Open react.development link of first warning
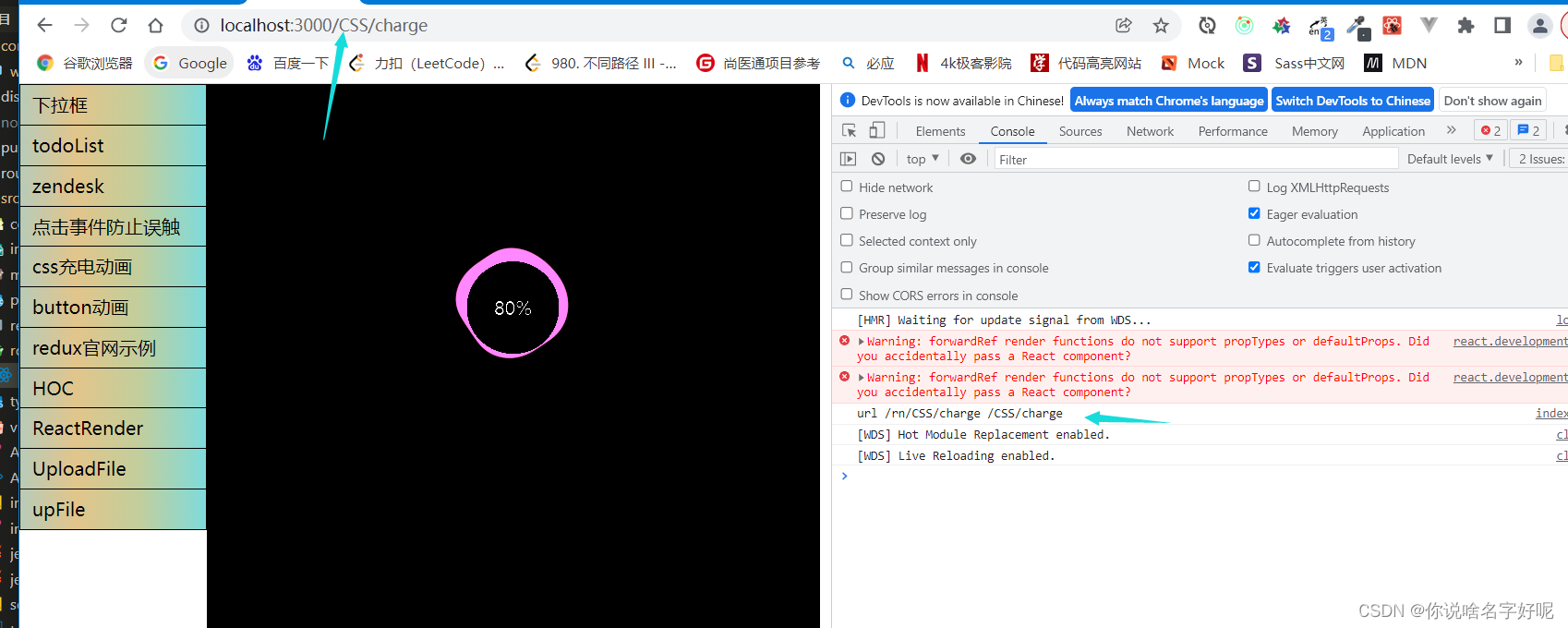Image resolution: width=1568 pixels, height=628 pixels. coord(1511,342)
